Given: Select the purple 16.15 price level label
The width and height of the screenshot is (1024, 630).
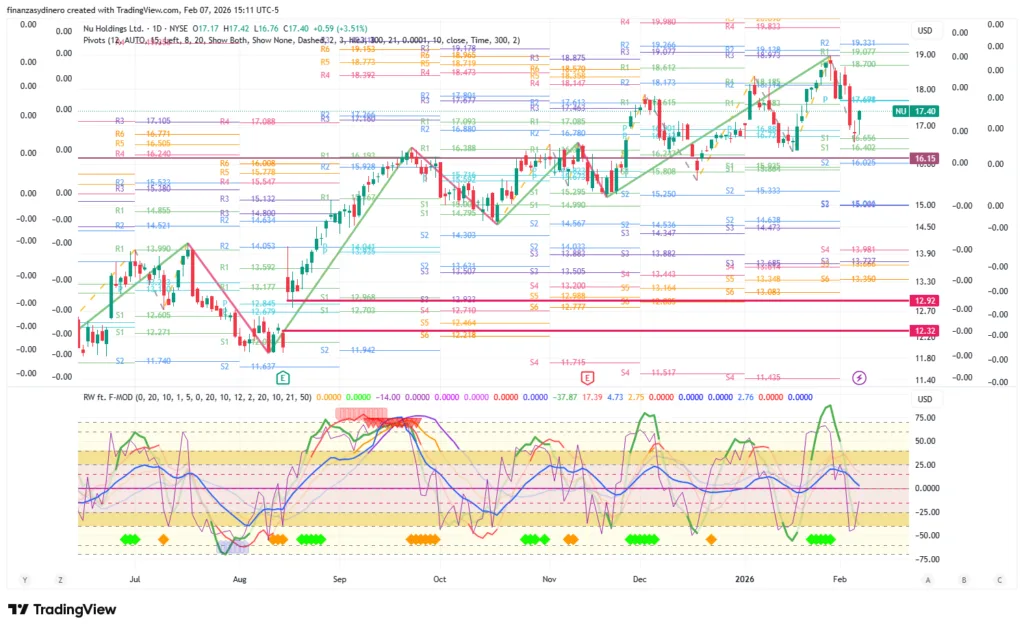Looking at the screenshot, I should pos(923,159).
